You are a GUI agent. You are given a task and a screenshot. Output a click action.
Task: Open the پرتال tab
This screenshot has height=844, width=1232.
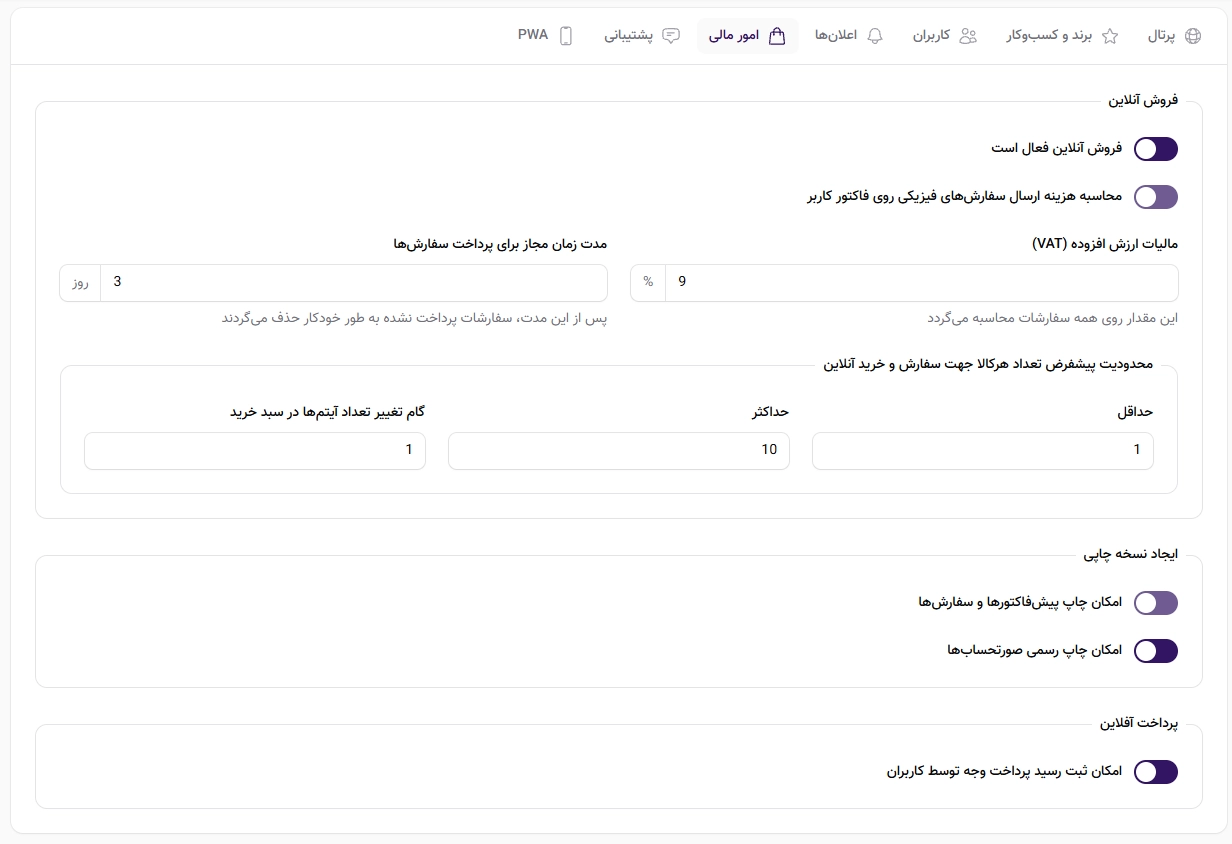point(1174,36)
